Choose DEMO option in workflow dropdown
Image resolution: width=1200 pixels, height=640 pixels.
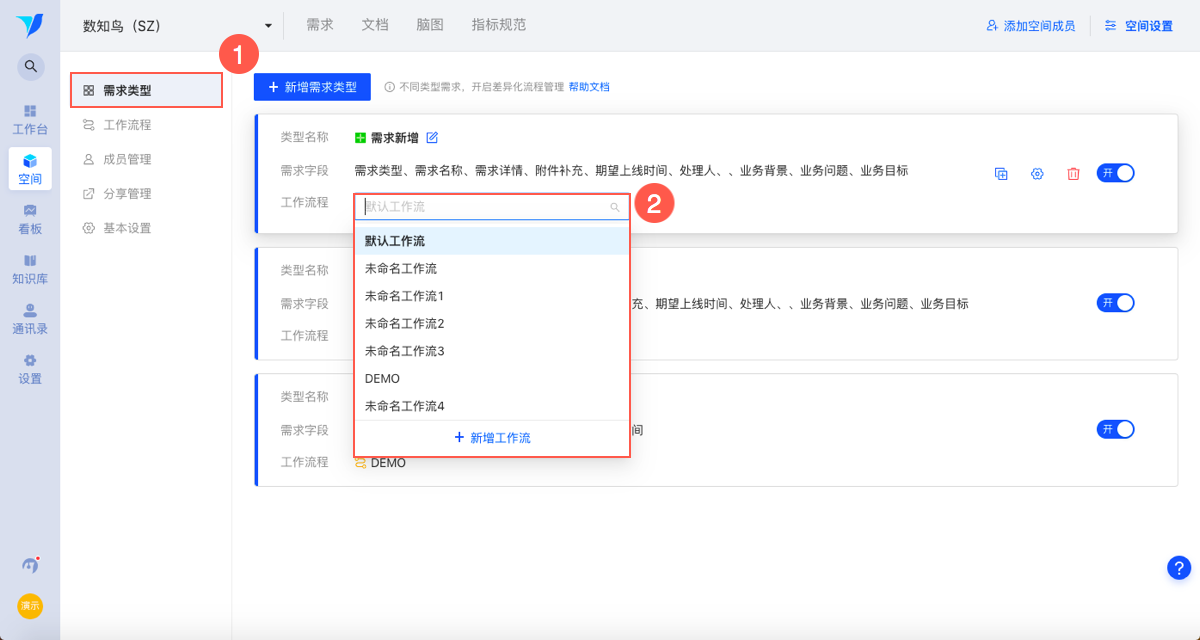click(x=383, y=379)
